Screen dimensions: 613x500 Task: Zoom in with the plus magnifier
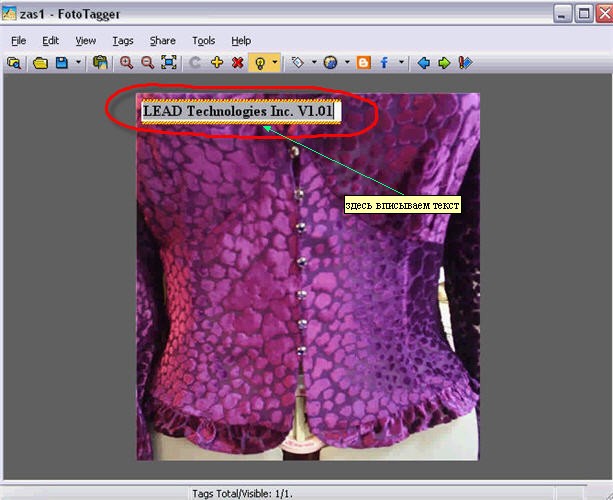coord(126,63)
